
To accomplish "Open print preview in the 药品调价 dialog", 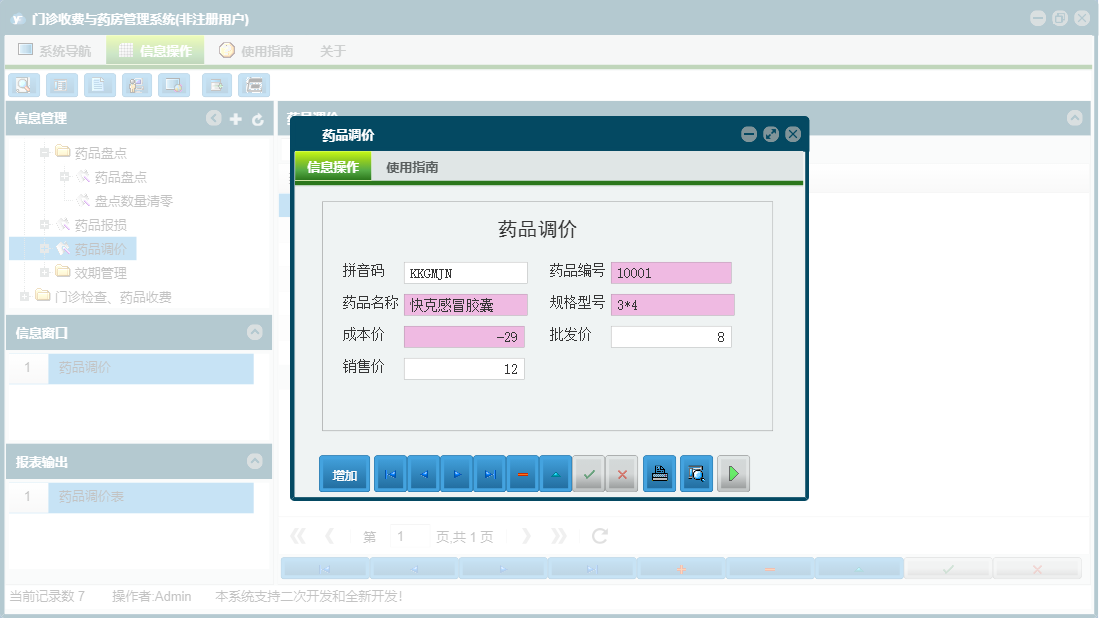I will pos(696,473).
